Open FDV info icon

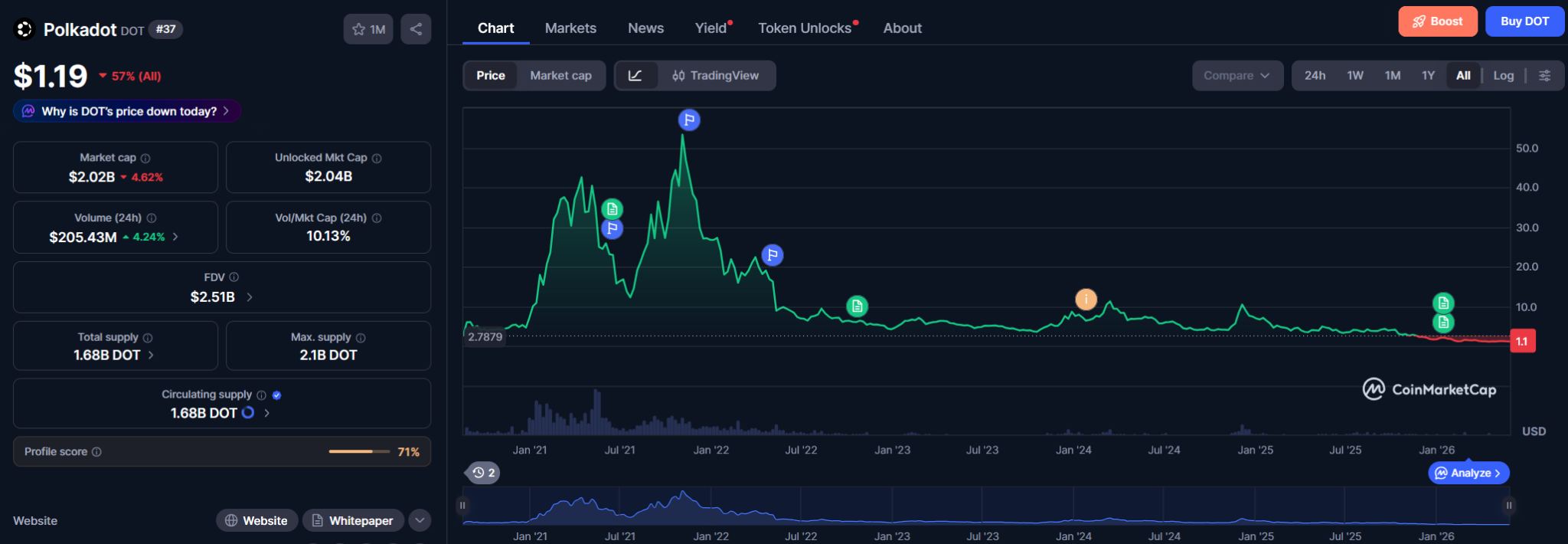click(x=234, y=277)
